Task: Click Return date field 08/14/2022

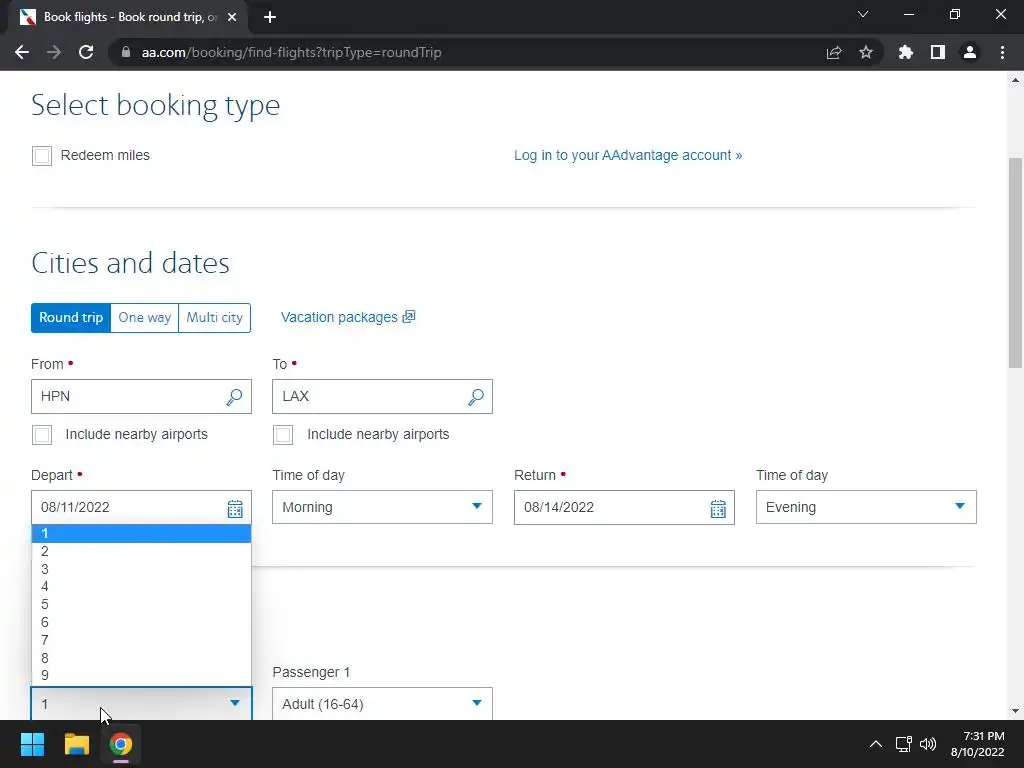Action: (624, 507)
